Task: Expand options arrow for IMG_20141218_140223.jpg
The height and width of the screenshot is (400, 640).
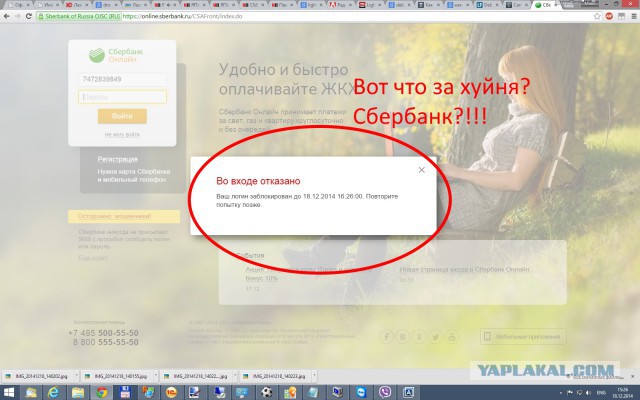Action: click(x=314, y=376)
